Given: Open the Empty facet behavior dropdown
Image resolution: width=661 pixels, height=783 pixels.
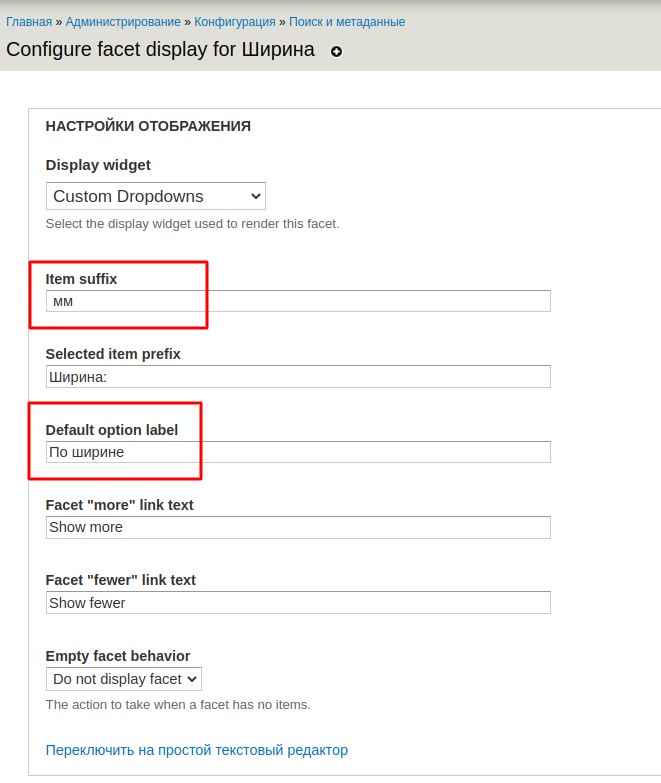Looking at the screenshot, I should (124, 679).
